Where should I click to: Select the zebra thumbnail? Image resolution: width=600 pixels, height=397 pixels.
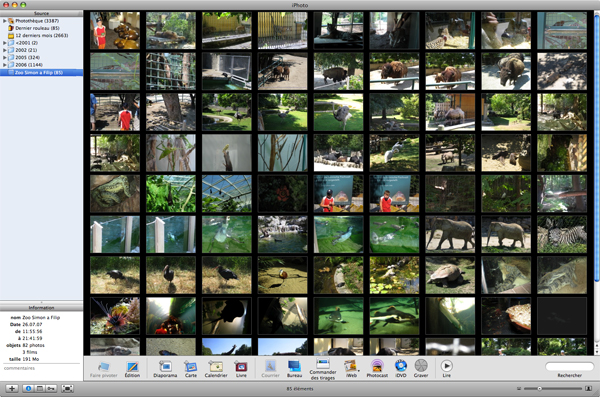click(x=562, y=234)
